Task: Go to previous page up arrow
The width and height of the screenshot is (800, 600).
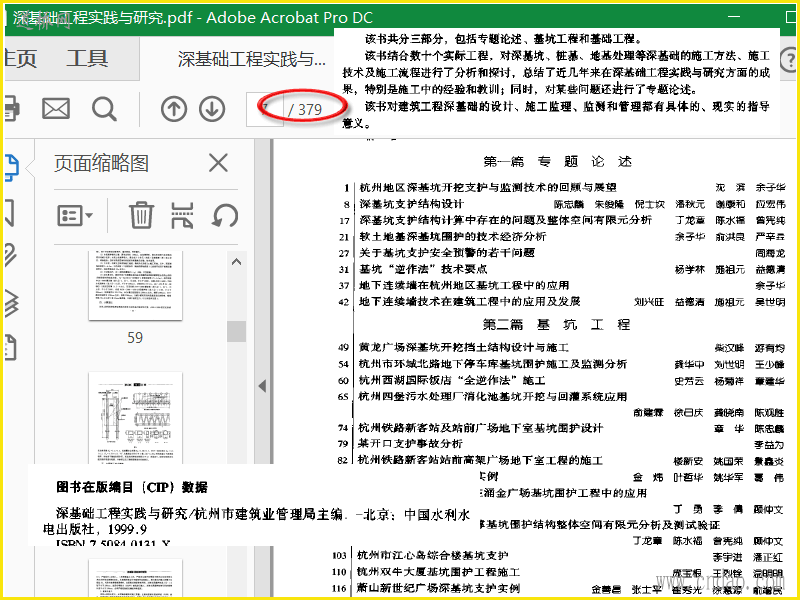Action: pos(173,109)
